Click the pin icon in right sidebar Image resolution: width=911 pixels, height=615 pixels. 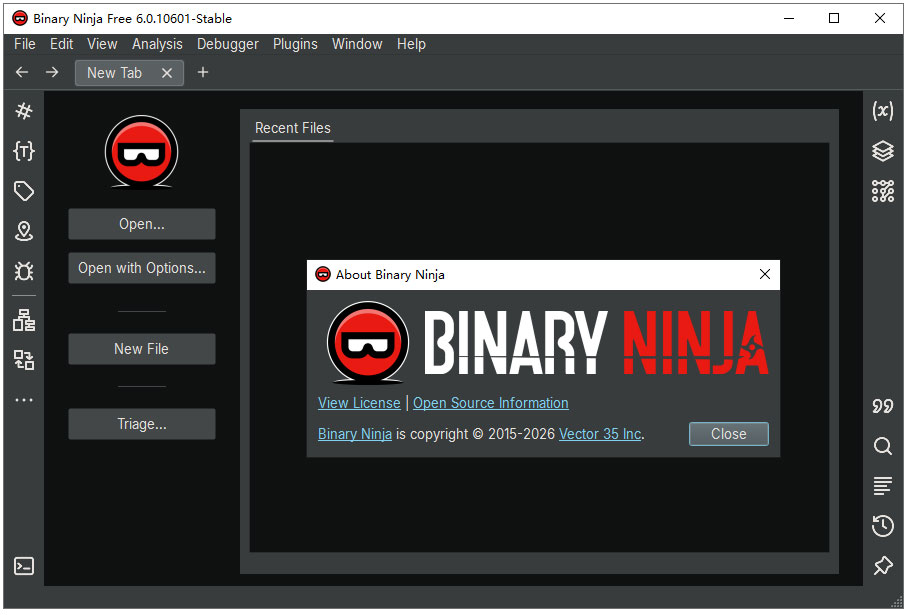[883, 566]
